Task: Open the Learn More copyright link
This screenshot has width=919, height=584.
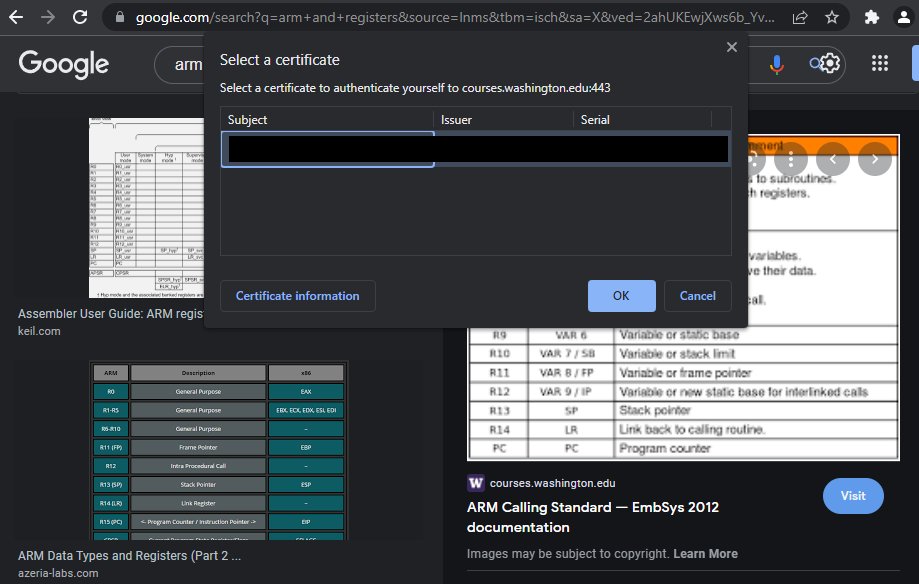Action: click(705, 554)
